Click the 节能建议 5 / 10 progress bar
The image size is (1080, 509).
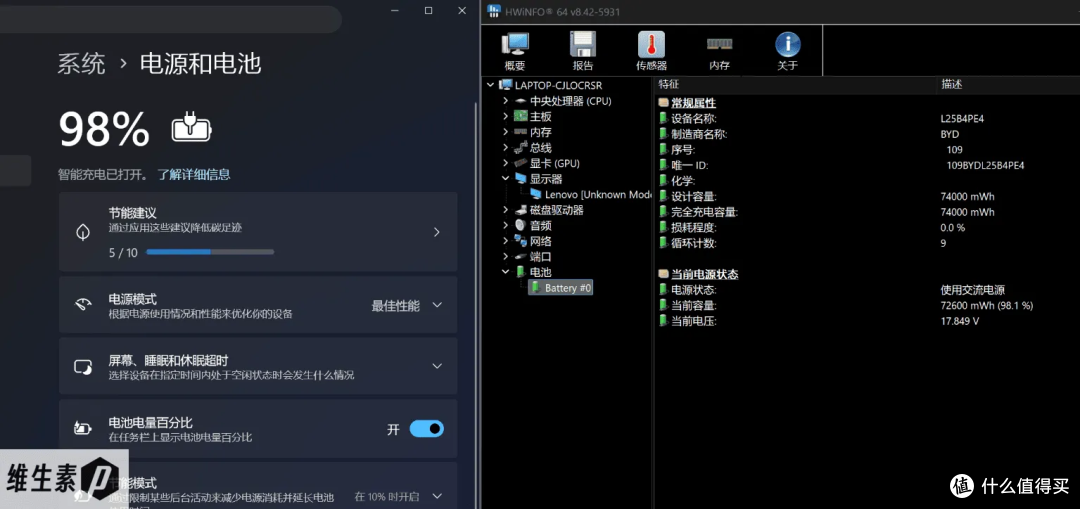[x=210, y=252]
